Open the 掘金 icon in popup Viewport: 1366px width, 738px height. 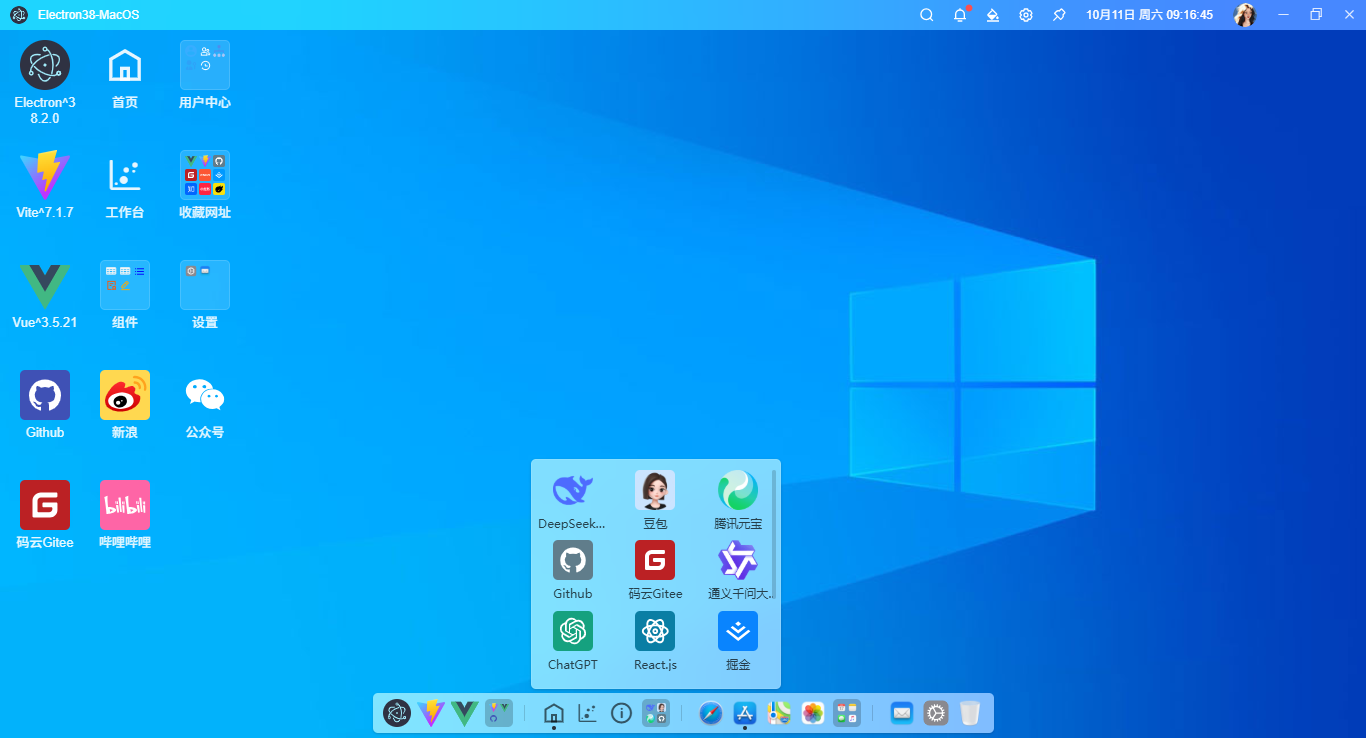[737, 631]
